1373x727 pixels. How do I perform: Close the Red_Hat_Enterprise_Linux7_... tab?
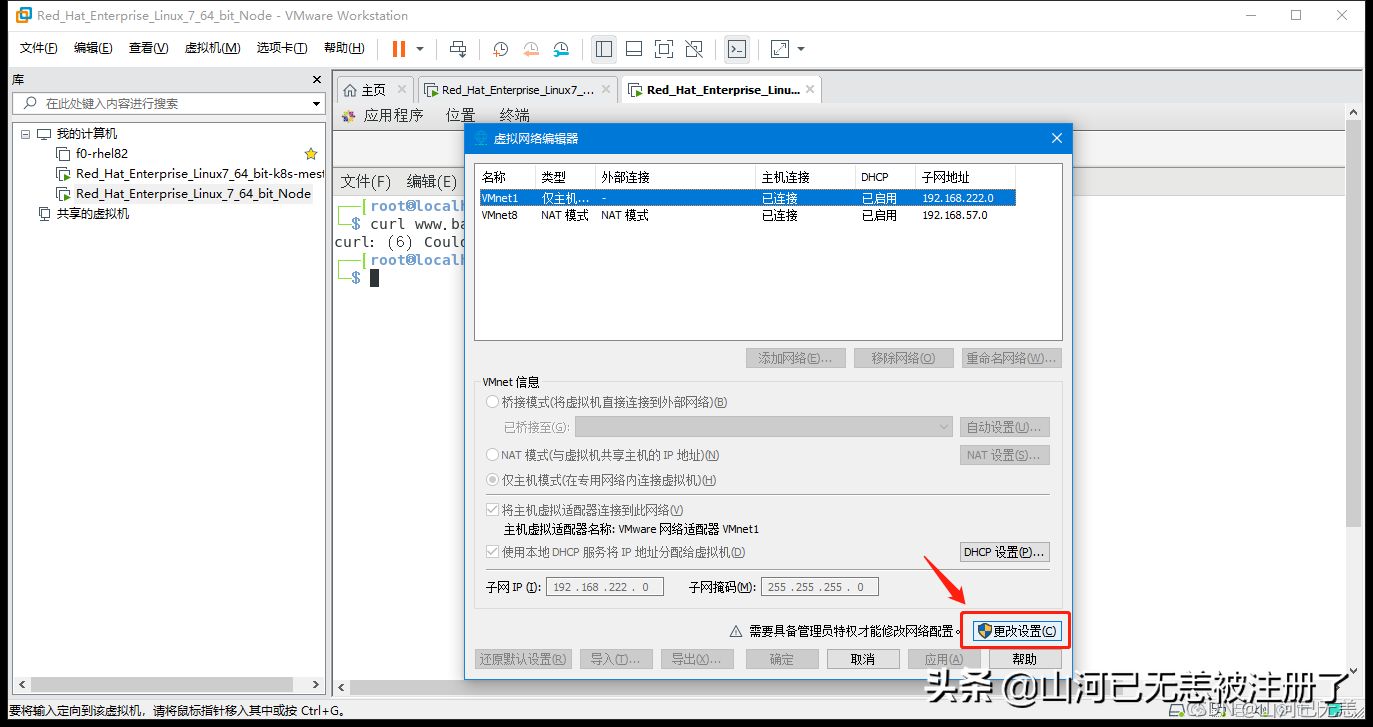tap(606, 90)
